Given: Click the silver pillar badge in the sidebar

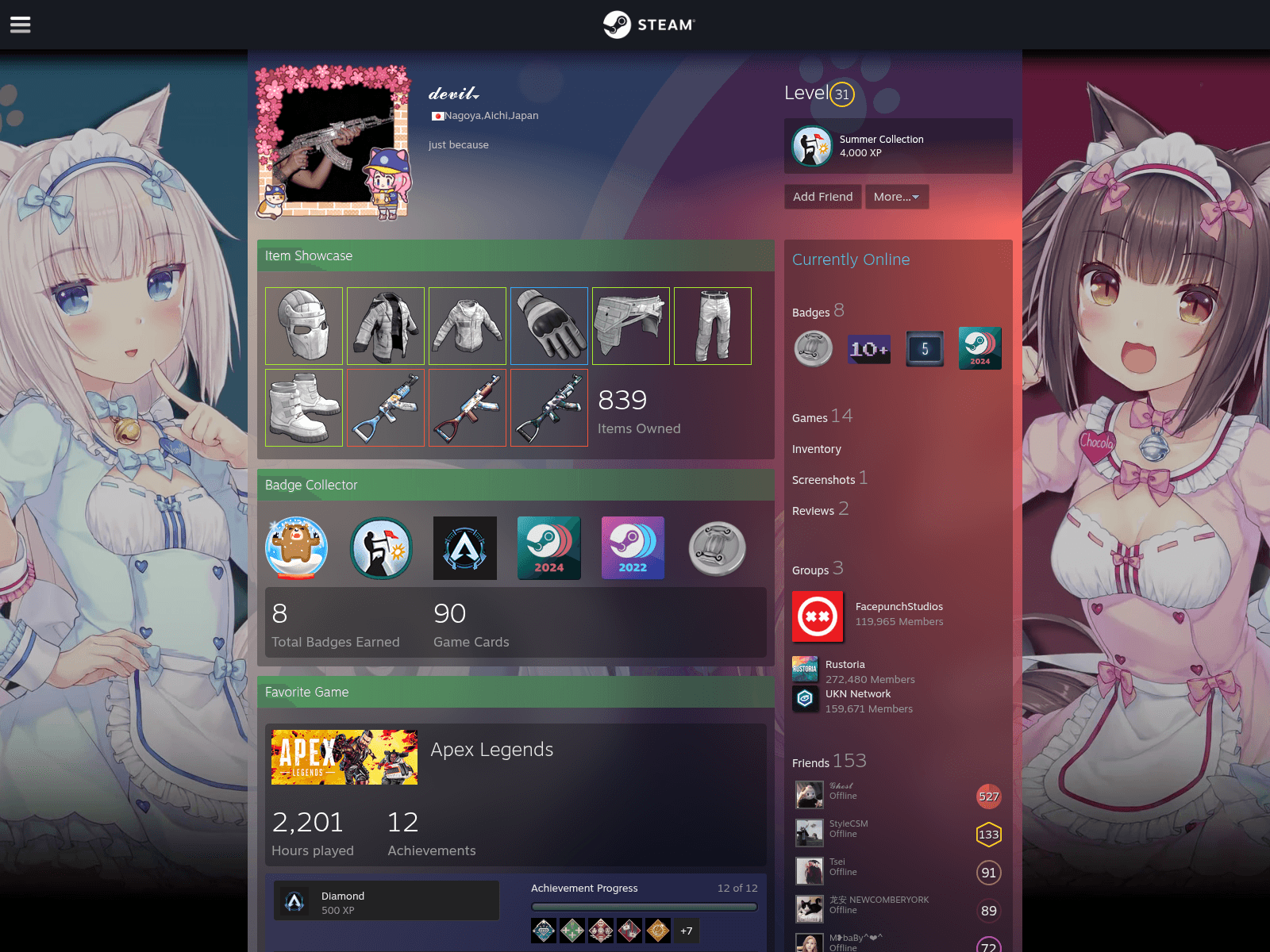Looking at the screenshot, I should click(814, 349).
